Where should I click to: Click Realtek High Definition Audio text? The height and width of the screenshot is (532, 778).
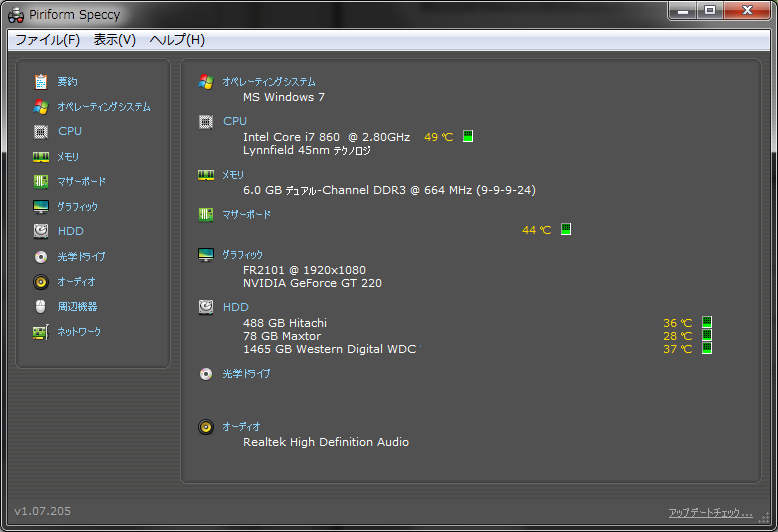click(x=325, y=442)
